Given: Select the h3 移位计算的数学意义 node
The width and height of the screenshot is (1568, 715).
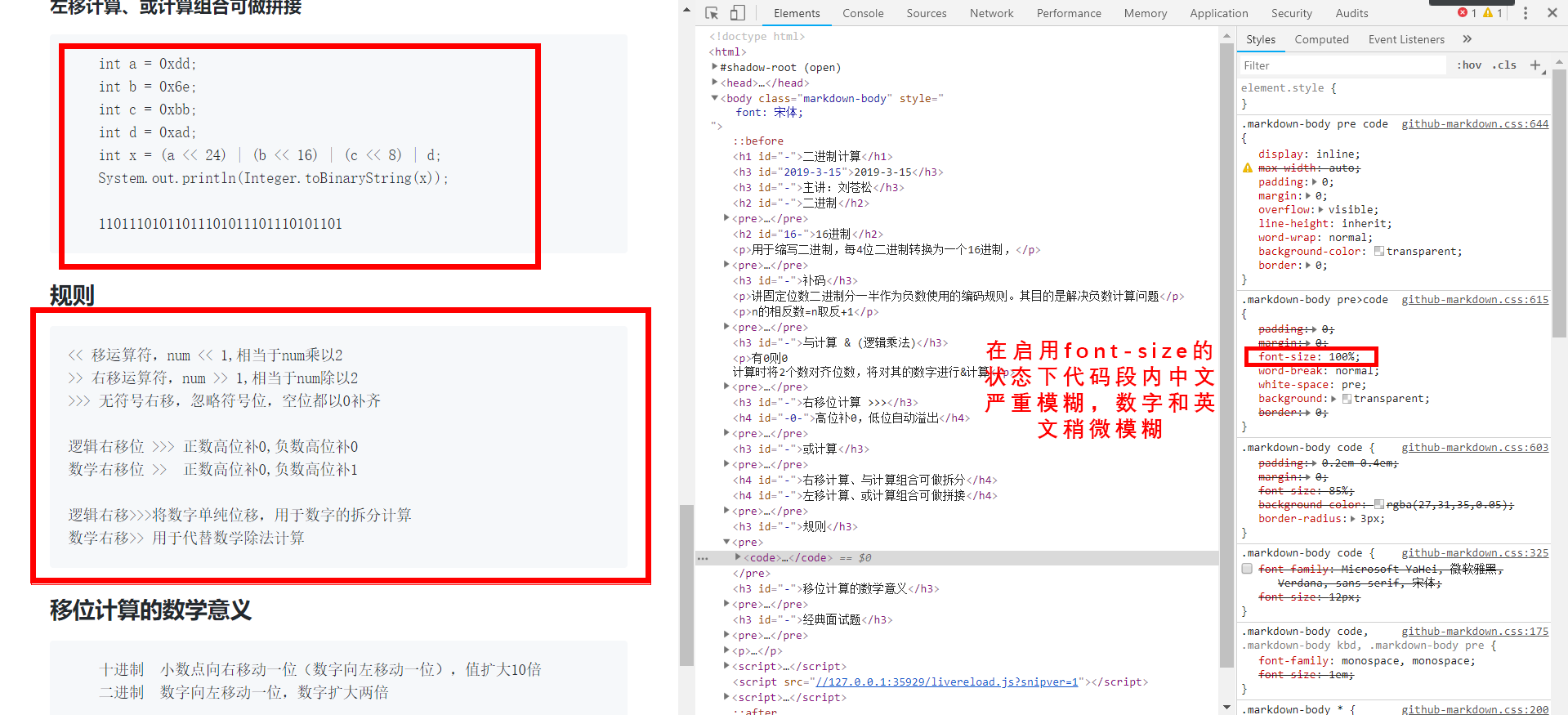Looking at the screenshot, I should 836,589.
